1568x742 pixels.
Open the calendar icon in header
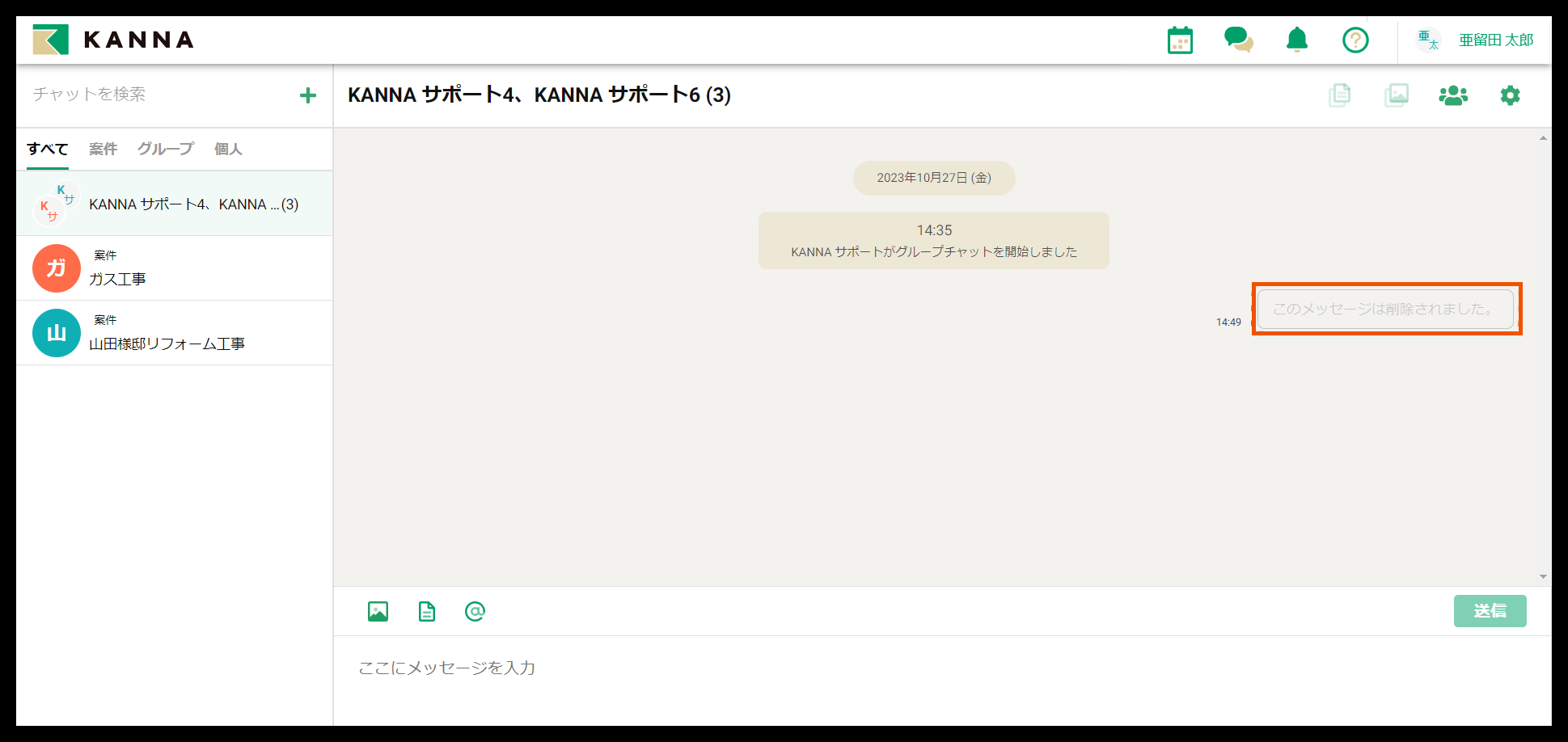(x=1180, y=40)
